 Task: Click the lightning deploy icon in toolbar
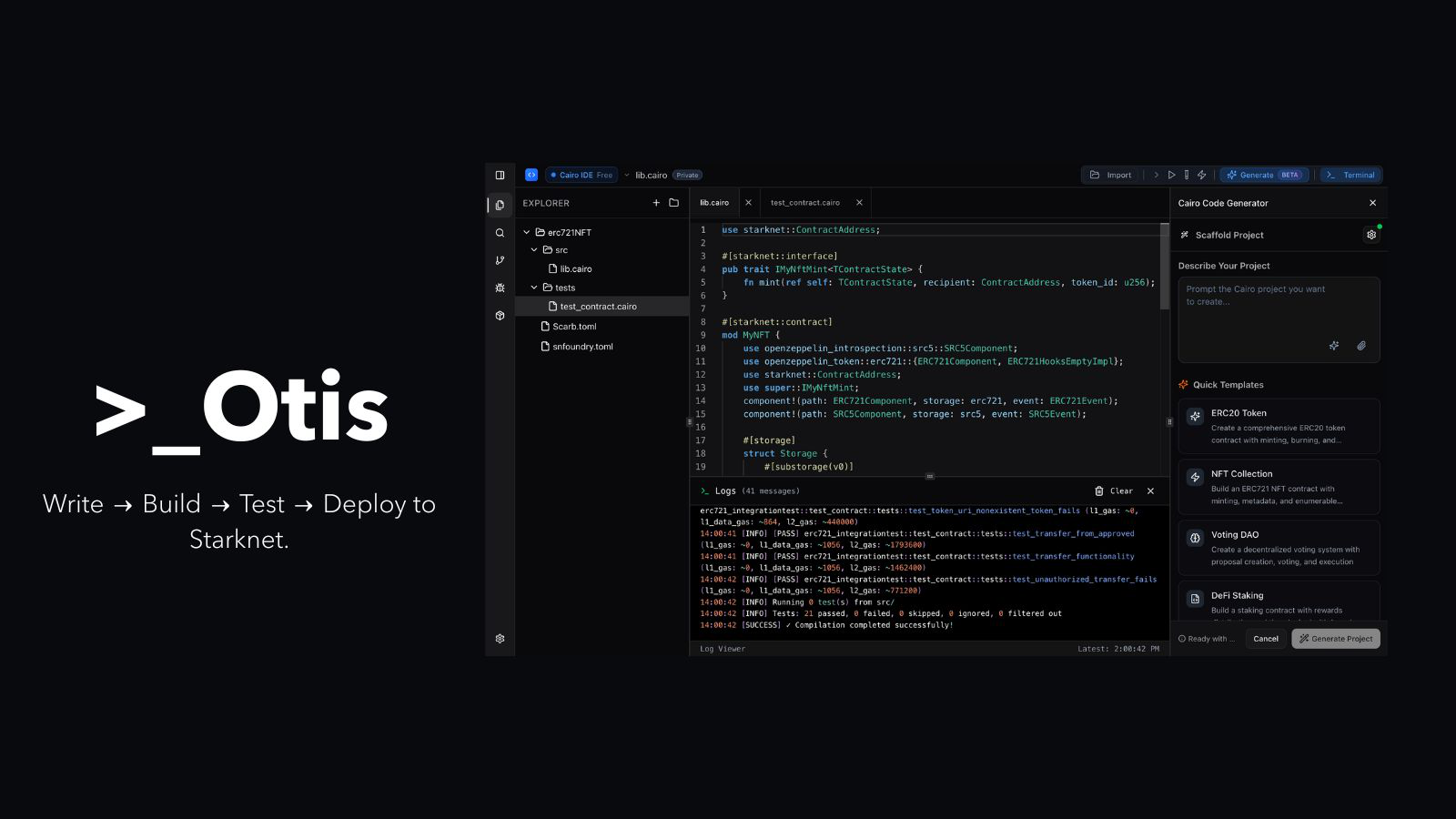pyautogui.click(x=1202, y=175)
